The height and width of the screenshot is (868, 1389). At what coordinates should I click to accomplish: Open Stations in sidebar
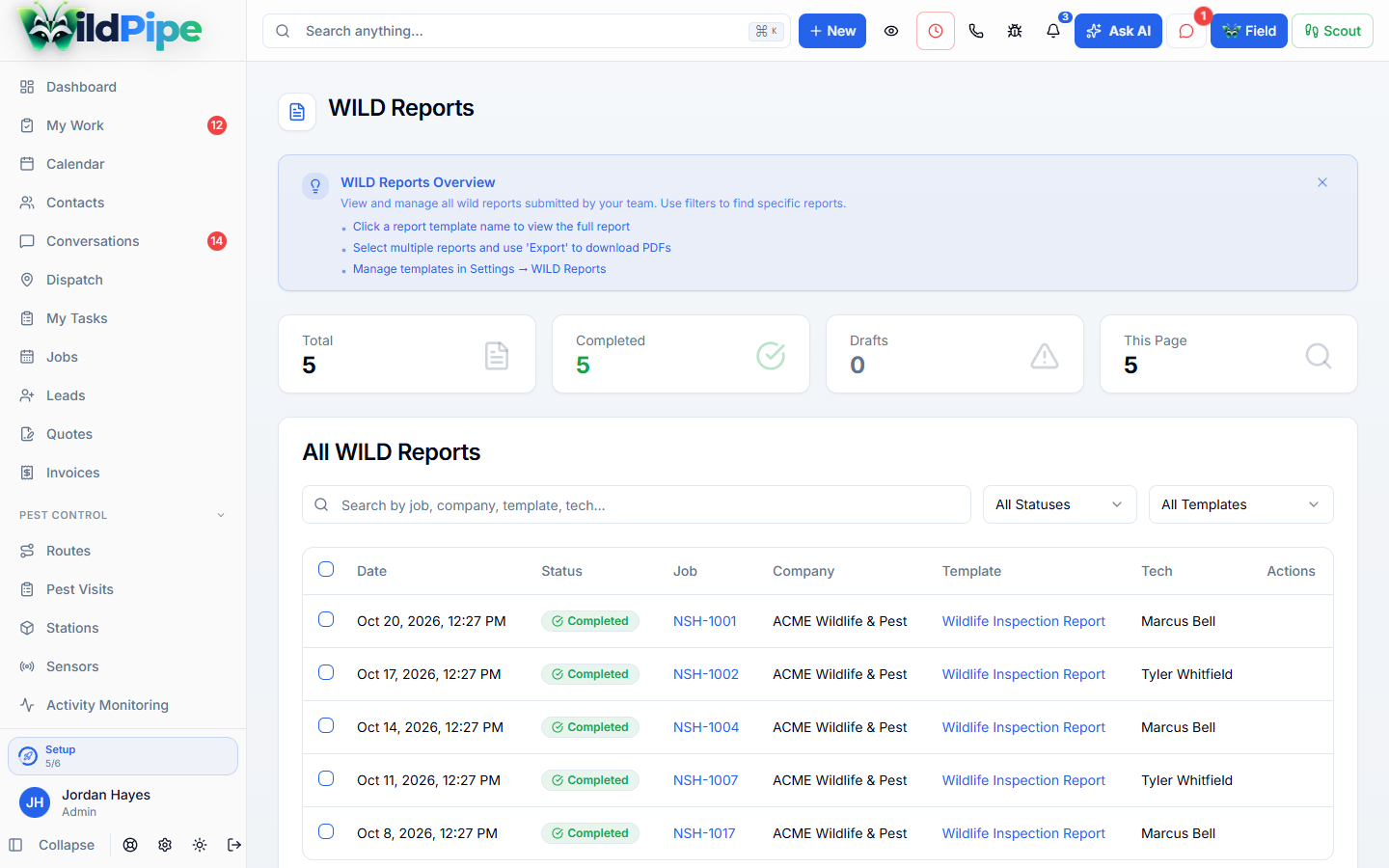(x=123, y=628)
